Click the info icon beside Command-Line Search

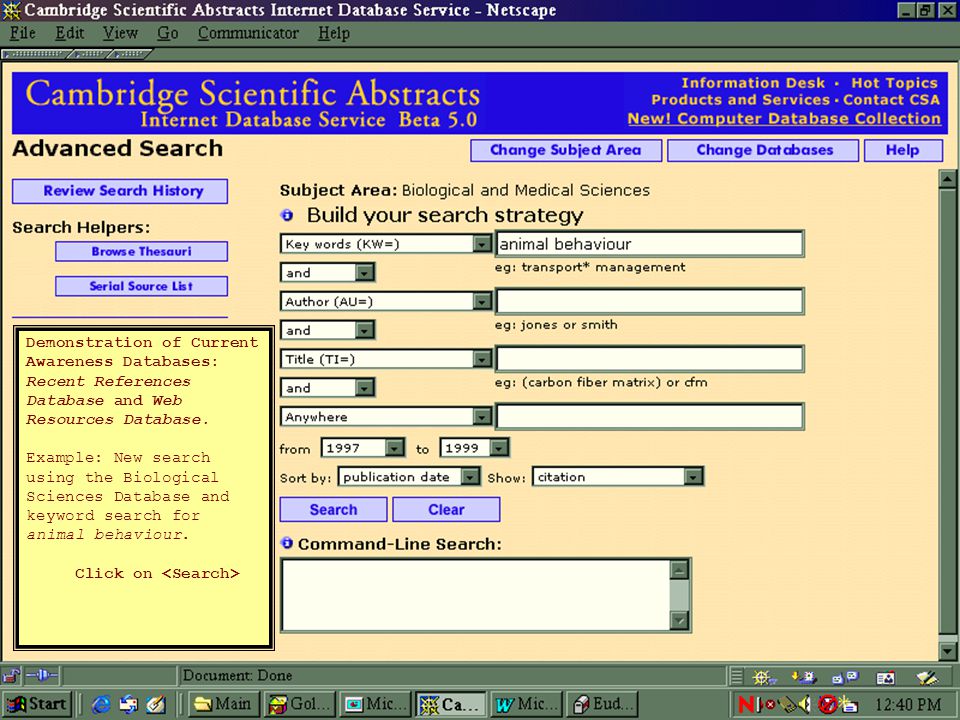pyautogui.click(x=286, y=543)
